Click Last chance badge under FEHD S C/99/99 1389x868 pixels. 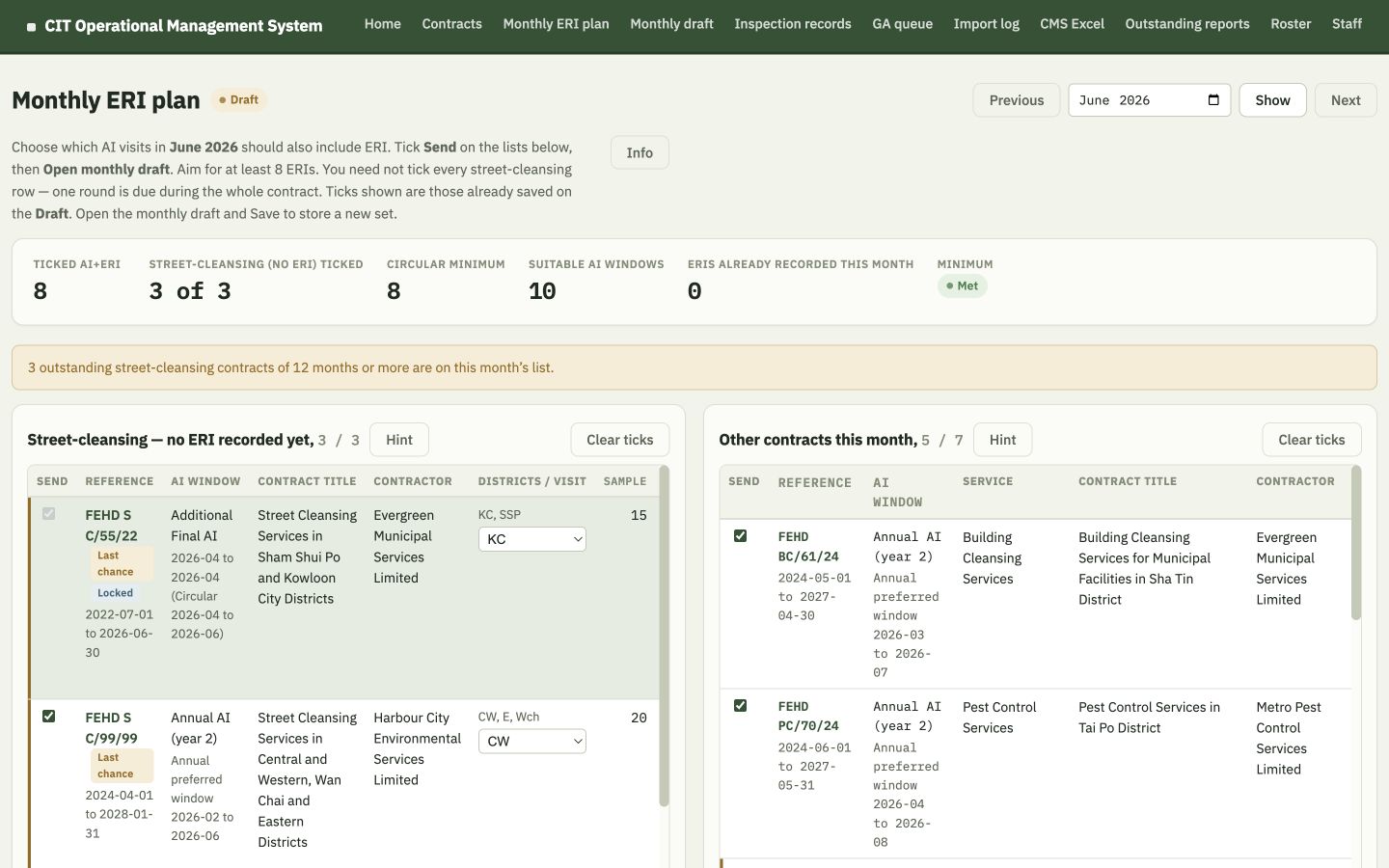122,766
